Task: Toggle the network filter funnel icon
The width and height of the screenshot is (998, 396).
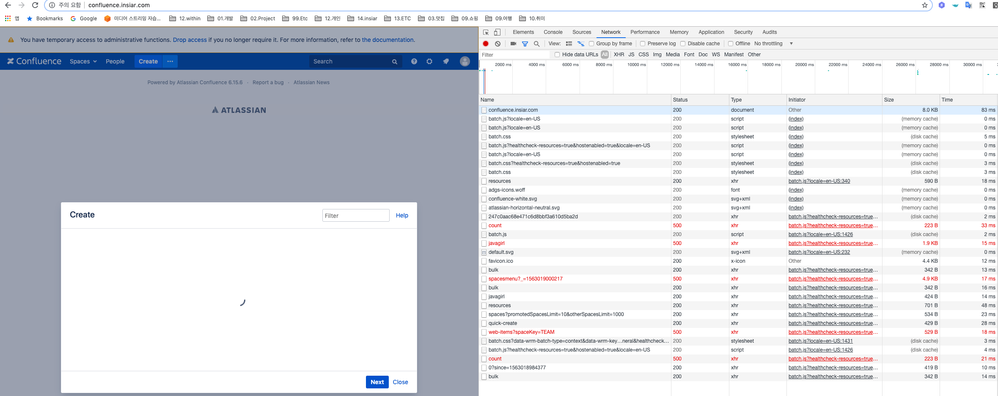Action: pyautogui.click(x=525, y=44)
